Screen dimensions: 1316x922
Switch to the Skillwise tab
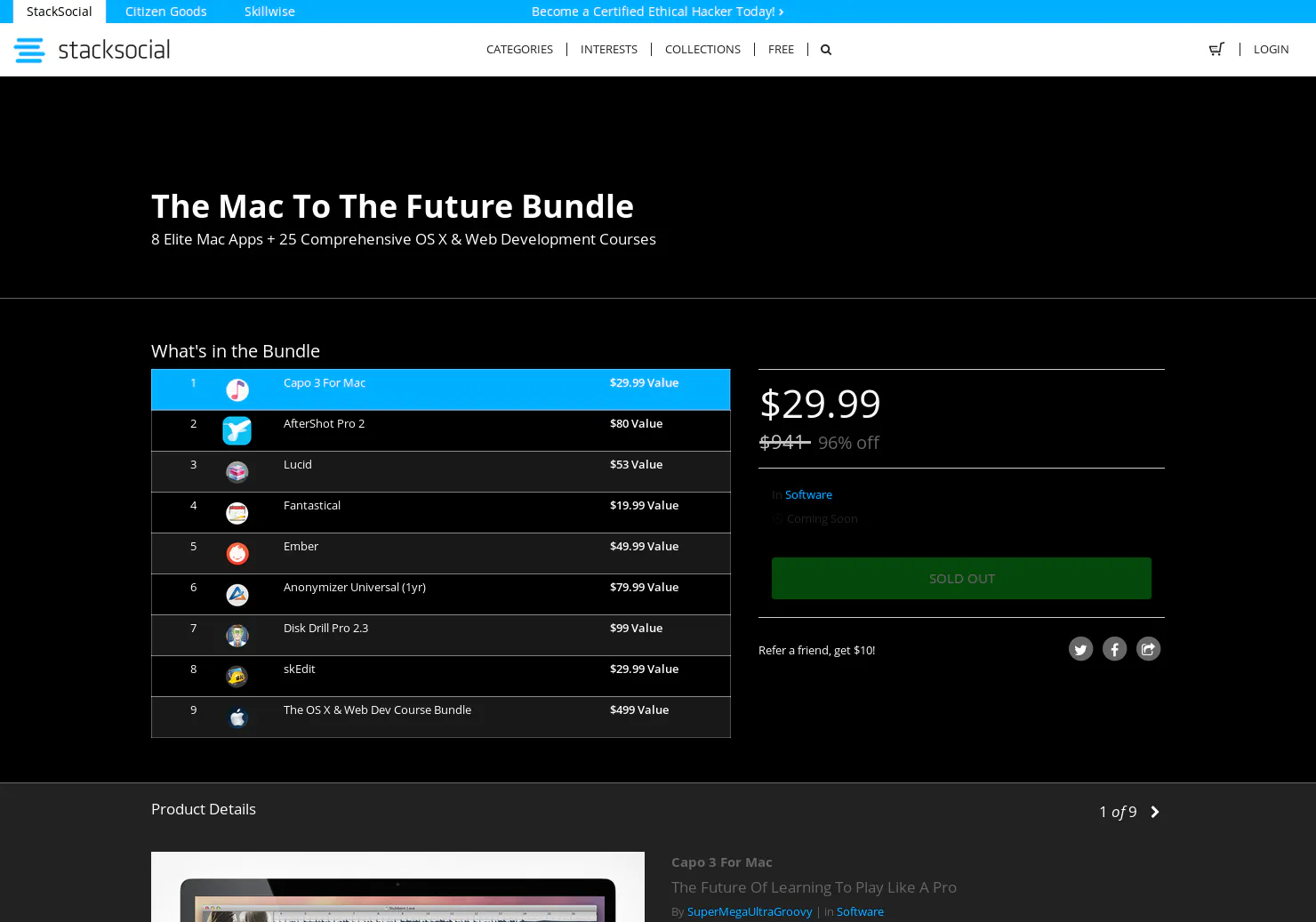pos(269,12)
